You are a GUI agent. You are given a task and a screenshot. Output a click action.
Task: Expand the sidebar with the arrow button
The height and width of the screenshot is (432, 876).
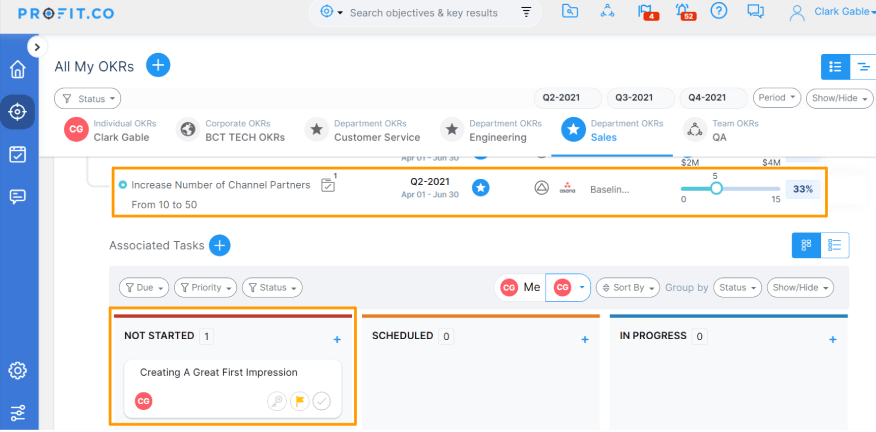[x=37, y=48]
